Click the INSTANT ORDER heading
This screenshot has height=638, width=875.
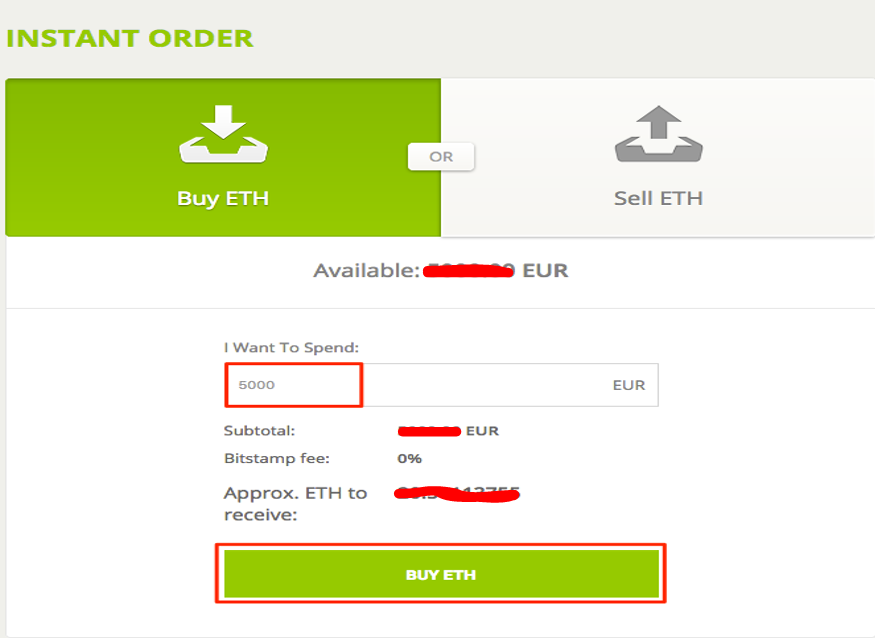point(129,39)
